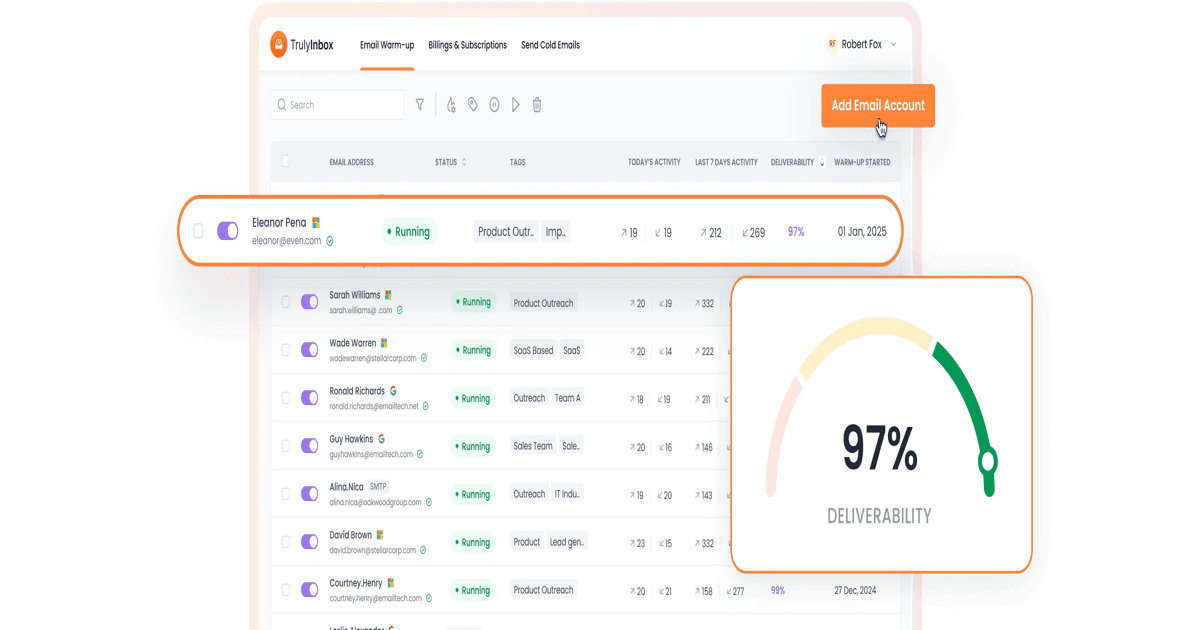1200x630 pixels.
Task: Click verified check after ronald.richards@emailtech.net
Action: [x=426, y=406]
